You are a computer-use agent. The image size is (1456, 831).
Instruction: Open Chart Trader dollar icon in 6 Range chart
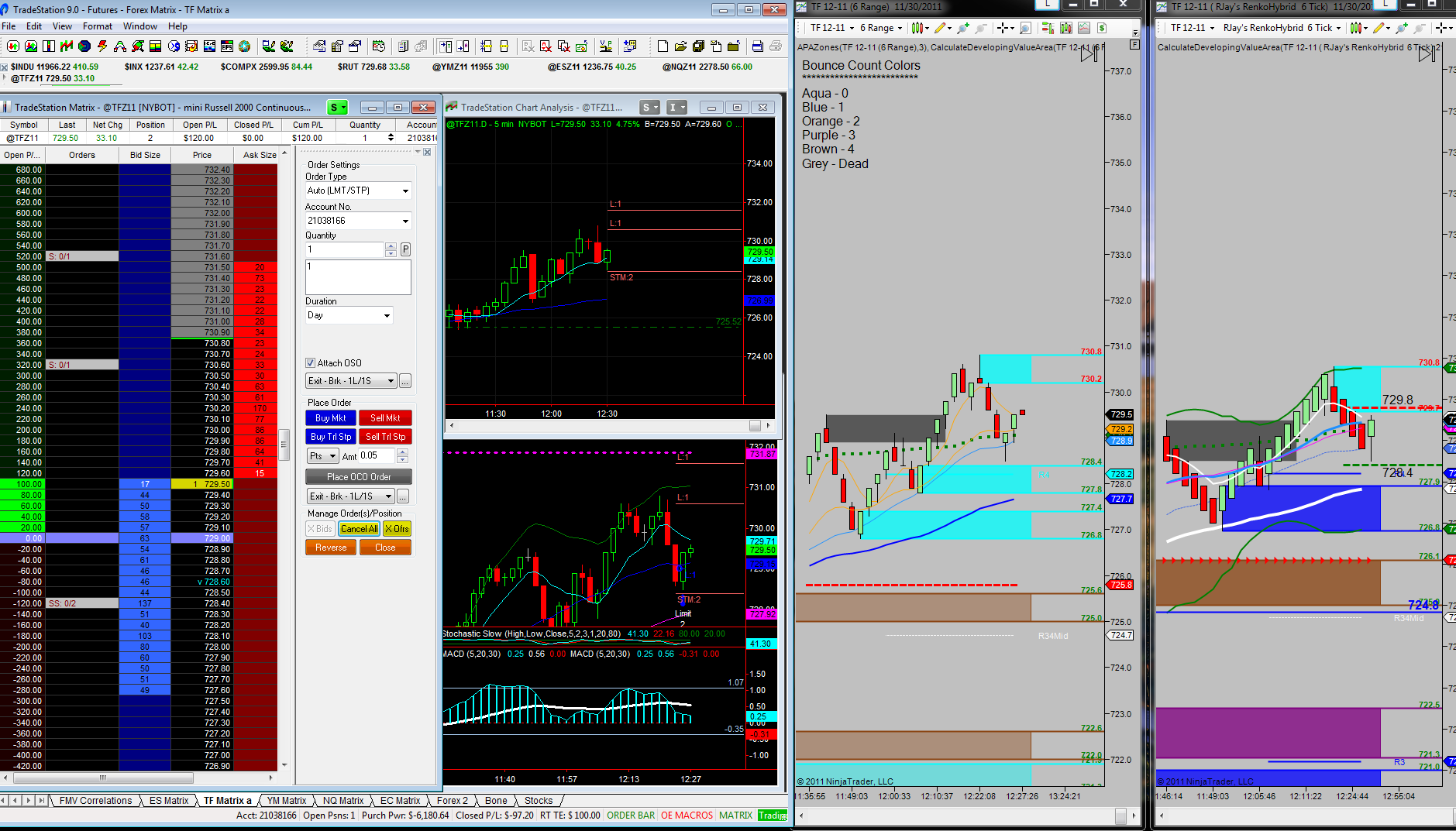click(x=1102, y=28)
